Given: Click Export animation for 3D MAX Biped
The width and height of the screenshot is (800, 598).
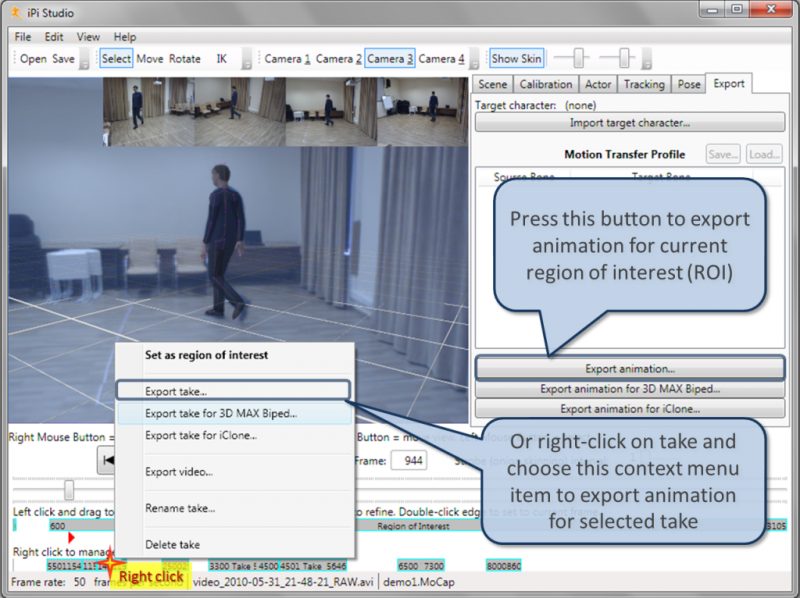Looking at the screenshot, I should [630, 389].
